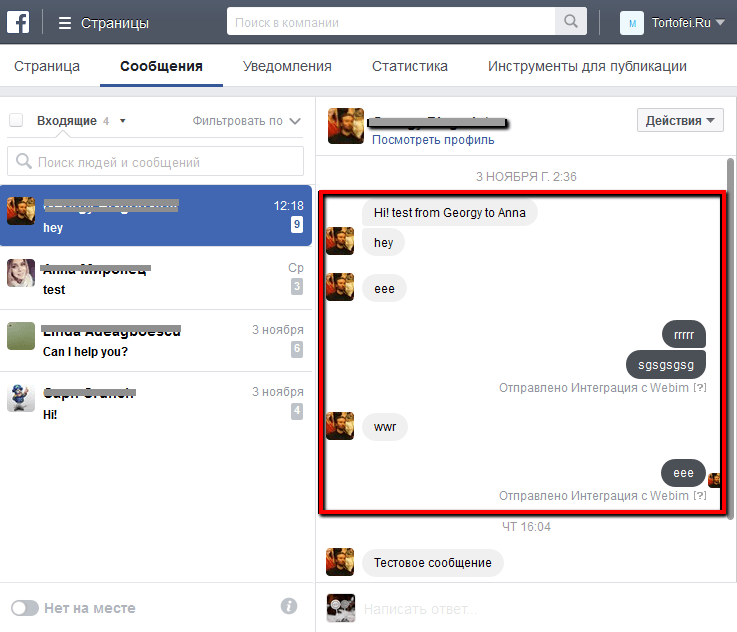Click the [?] help mark after the rrrrr message
Screen dimensions: 737x632
pyautogui.click(x=700, y=387)
